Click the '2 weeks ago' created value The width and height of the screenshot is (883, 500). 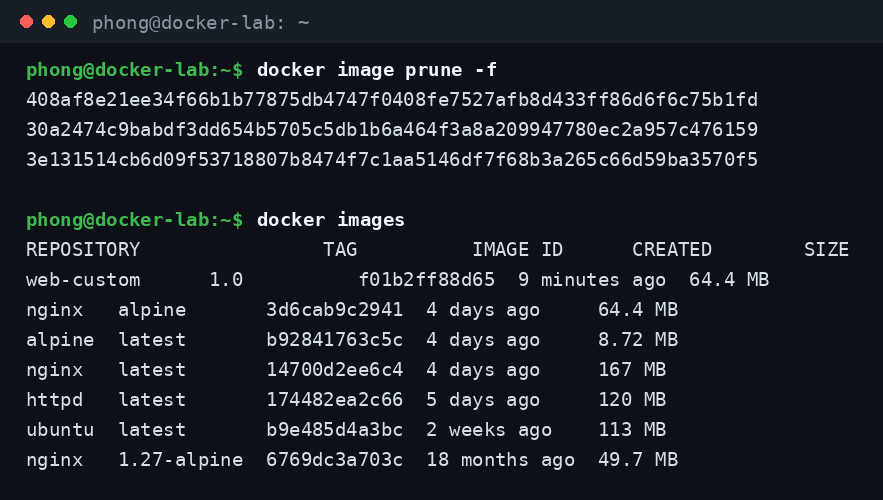[x=489, y=430]
